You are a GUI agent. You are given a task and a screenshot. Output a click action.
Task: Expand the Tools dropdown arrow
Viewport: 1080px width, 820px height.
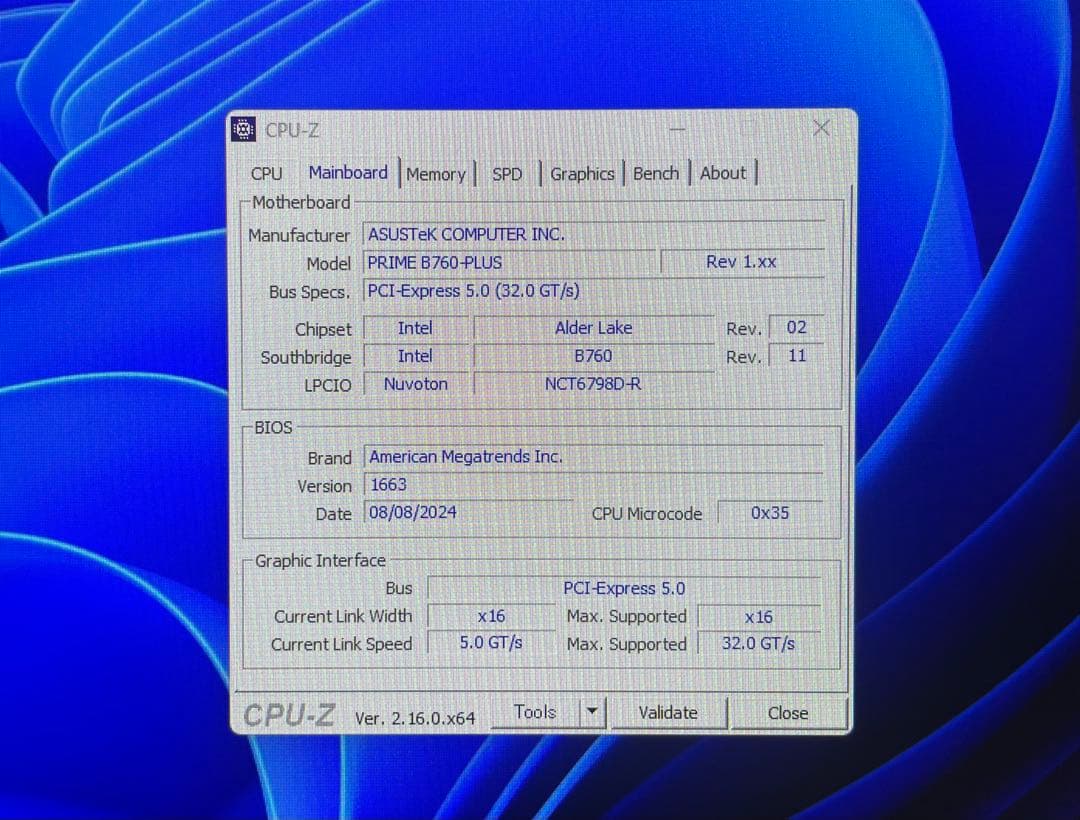pos(592,712)
